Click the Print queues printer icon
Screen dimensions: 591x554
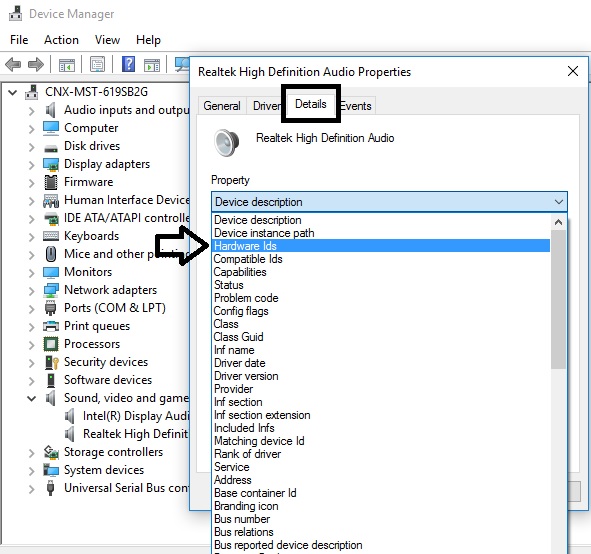click(51, 326)
